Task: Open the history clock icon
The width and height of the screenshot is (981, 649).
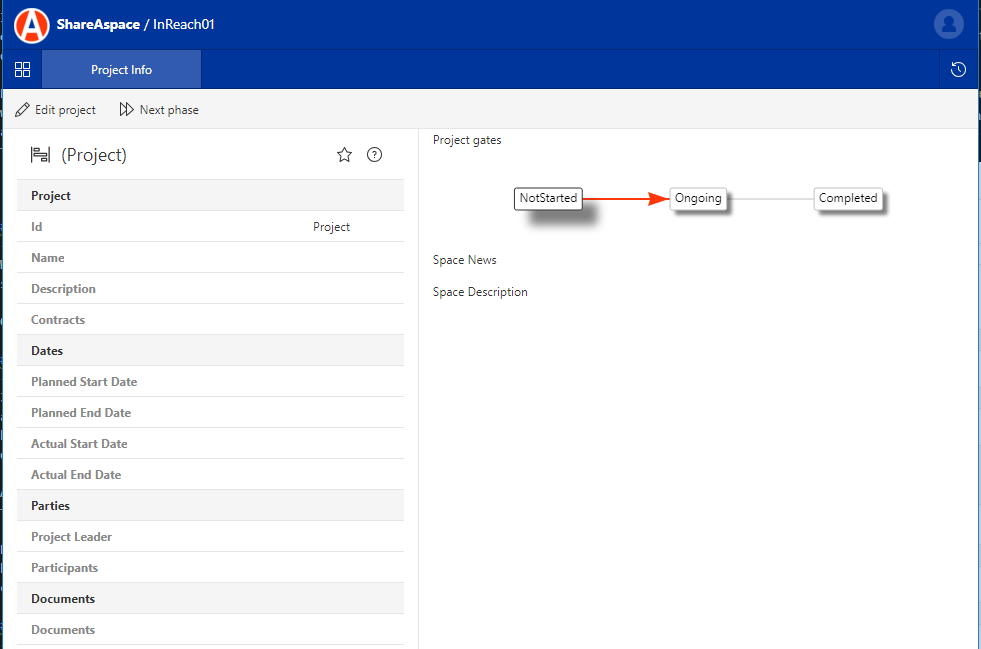Action: tap(958, 70)
